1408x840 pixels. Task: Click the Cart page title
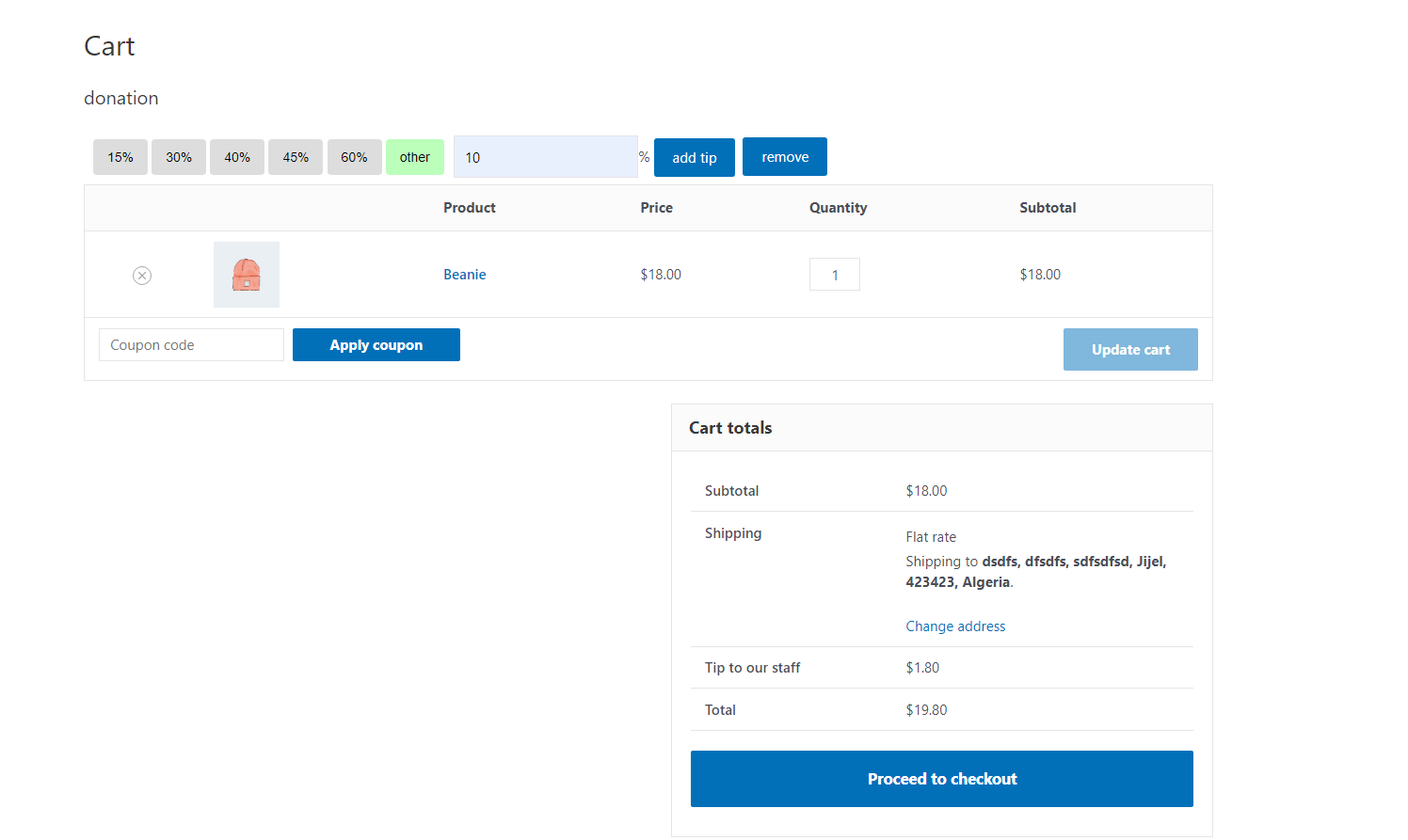[x=108, y=45]
